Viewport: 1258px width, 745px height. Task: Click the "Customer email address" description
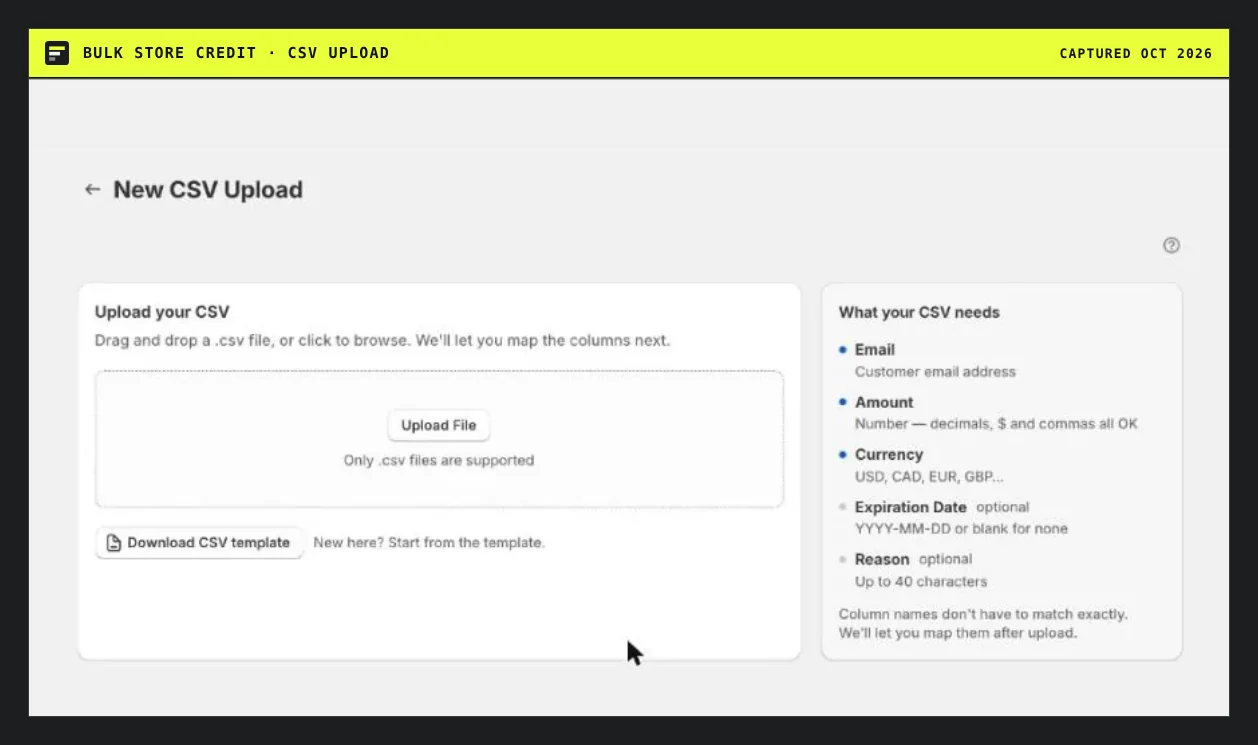[935, 372]
